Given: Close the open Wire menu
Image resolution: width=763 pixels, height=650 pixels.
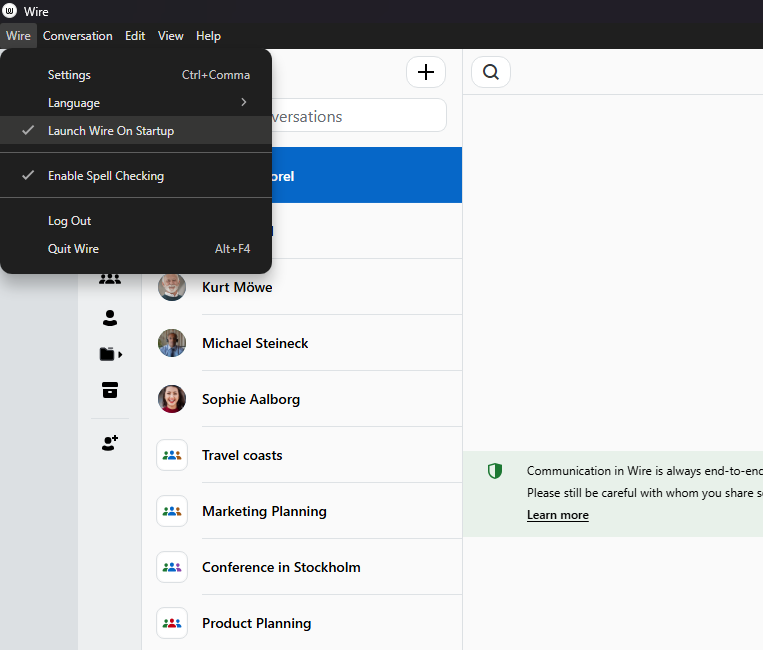Looking at the screenshot, I should point(18,36).
